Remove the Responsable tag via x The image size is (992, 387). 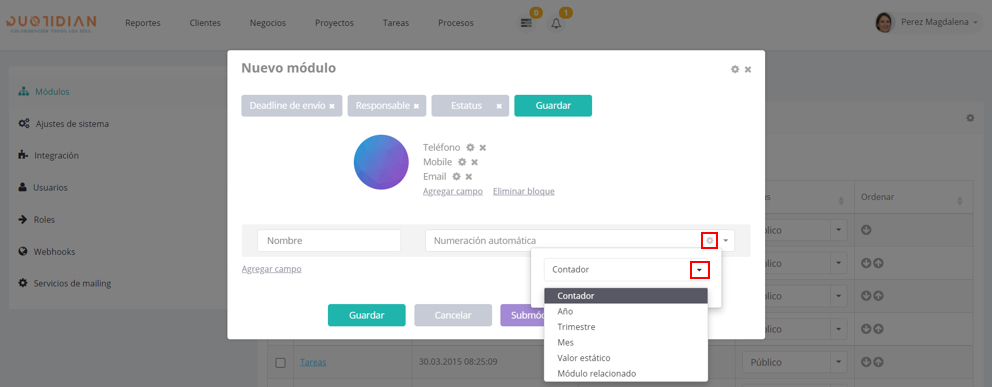(416, 106)
